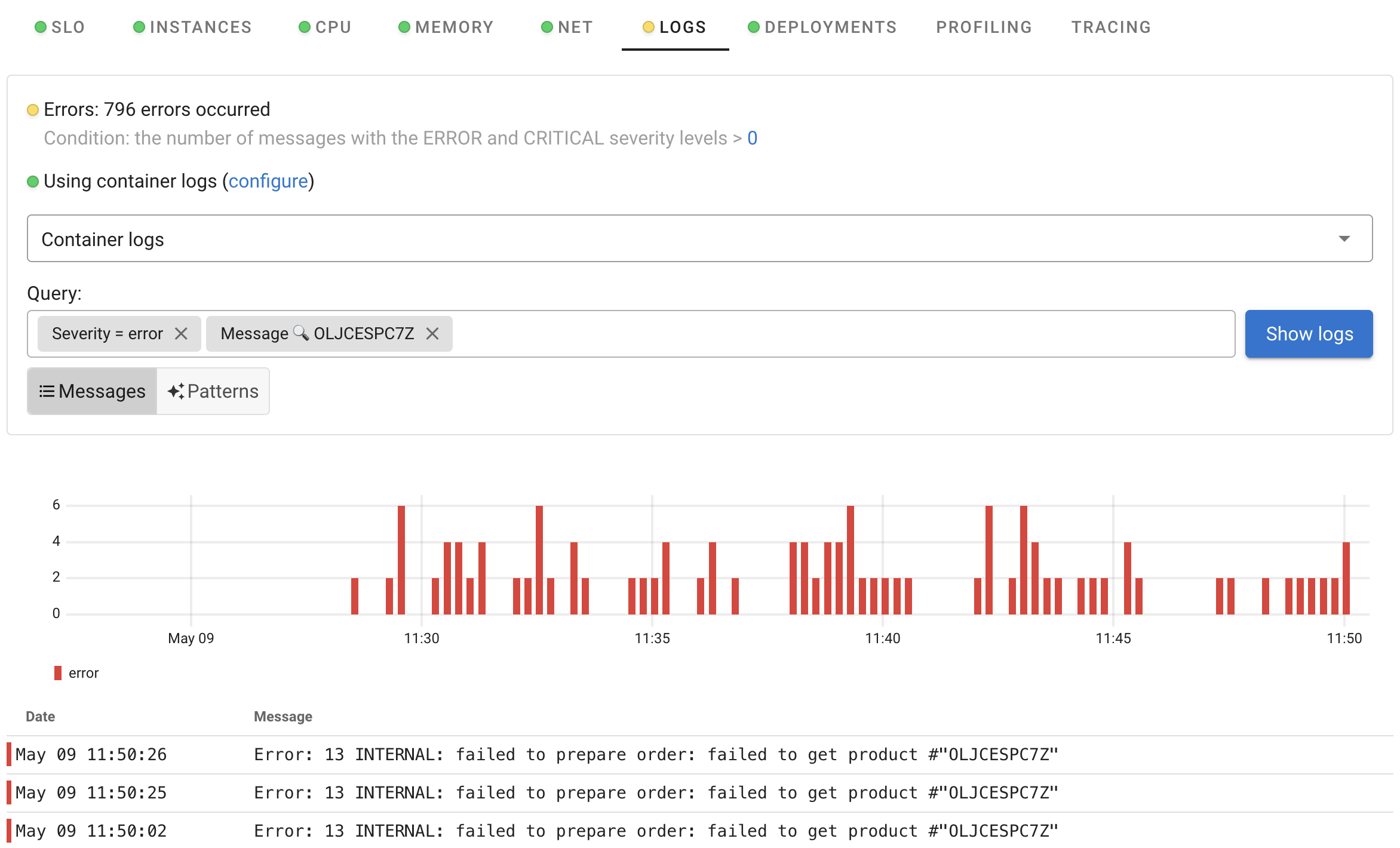Click the sparkle icon on Patterns button
Image resolution: width=1400 pixels, height=848 pixels.
tap(176, 391)
